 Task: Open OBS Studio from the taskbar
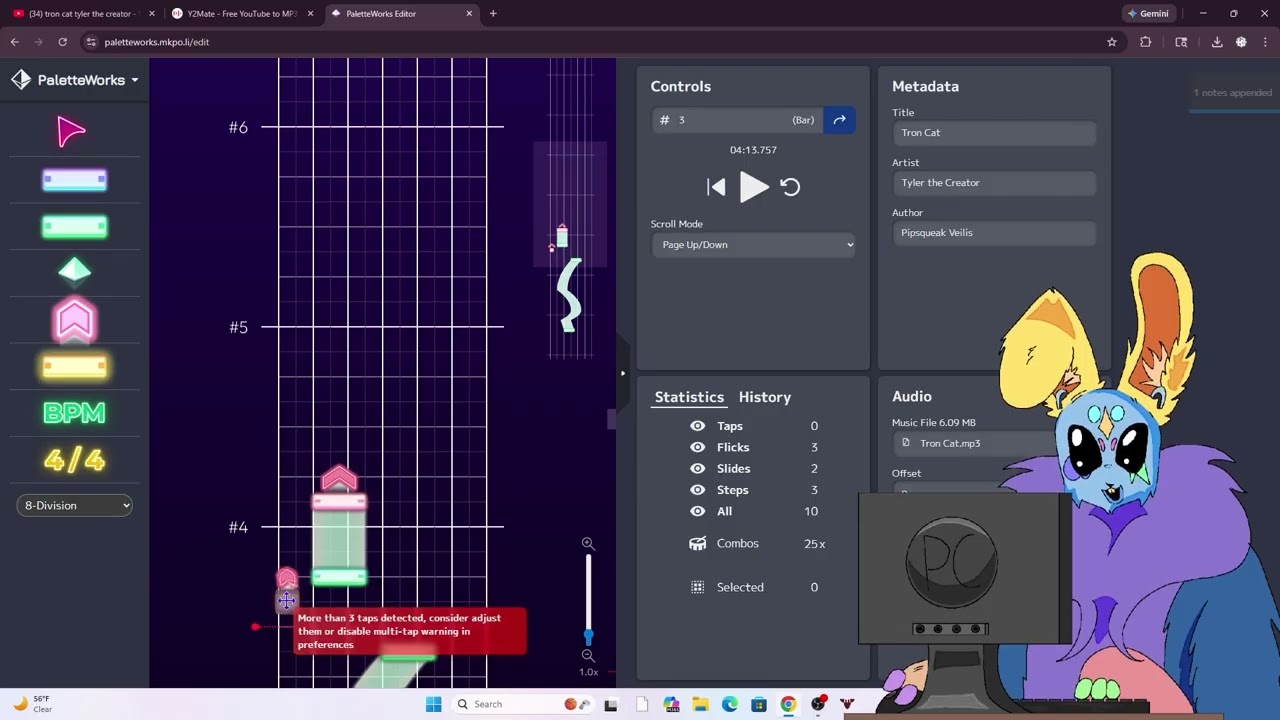[x=818, y=704]
